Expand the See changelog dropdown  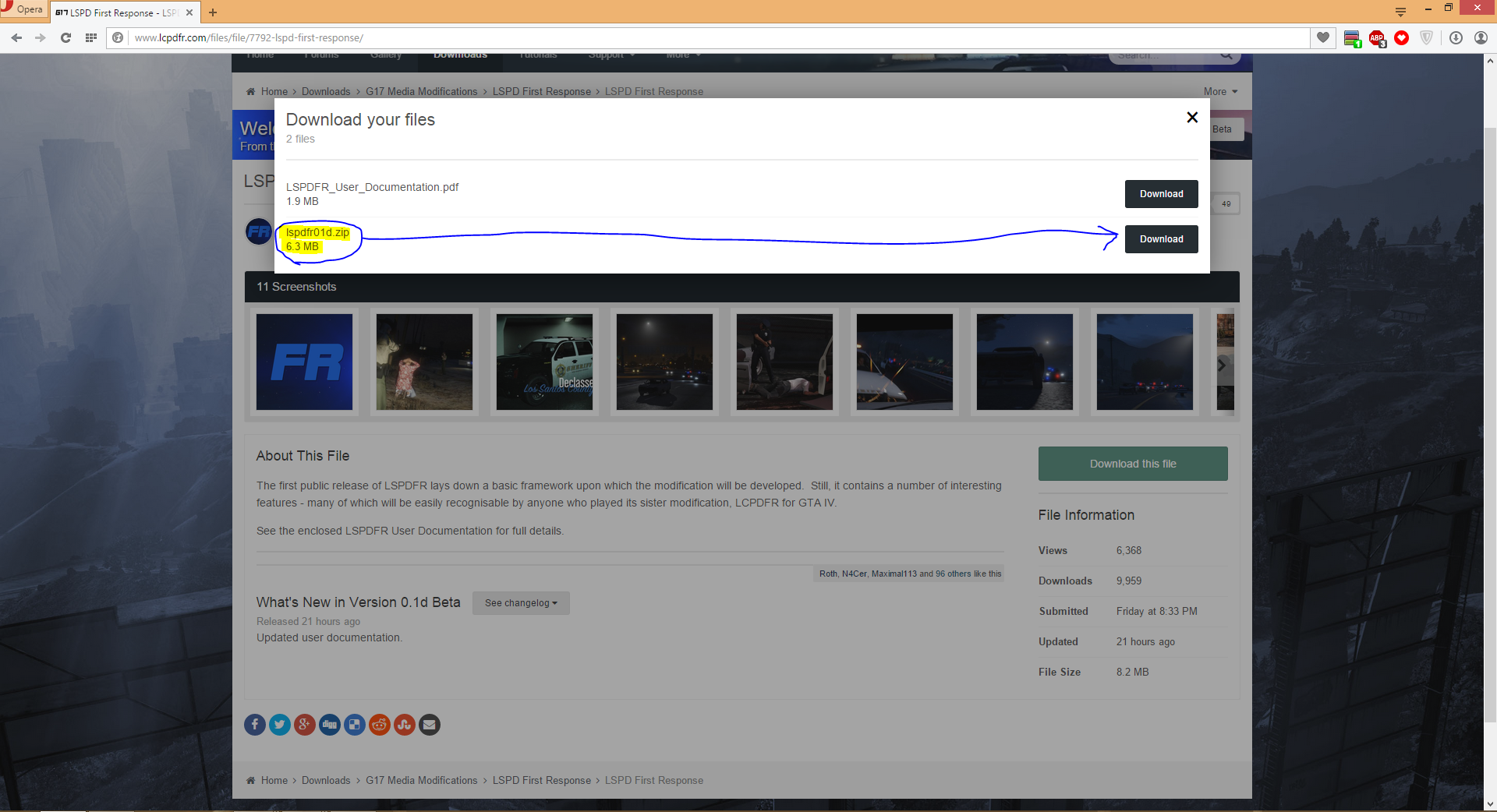pyautogui.click(x=521, y=603)
